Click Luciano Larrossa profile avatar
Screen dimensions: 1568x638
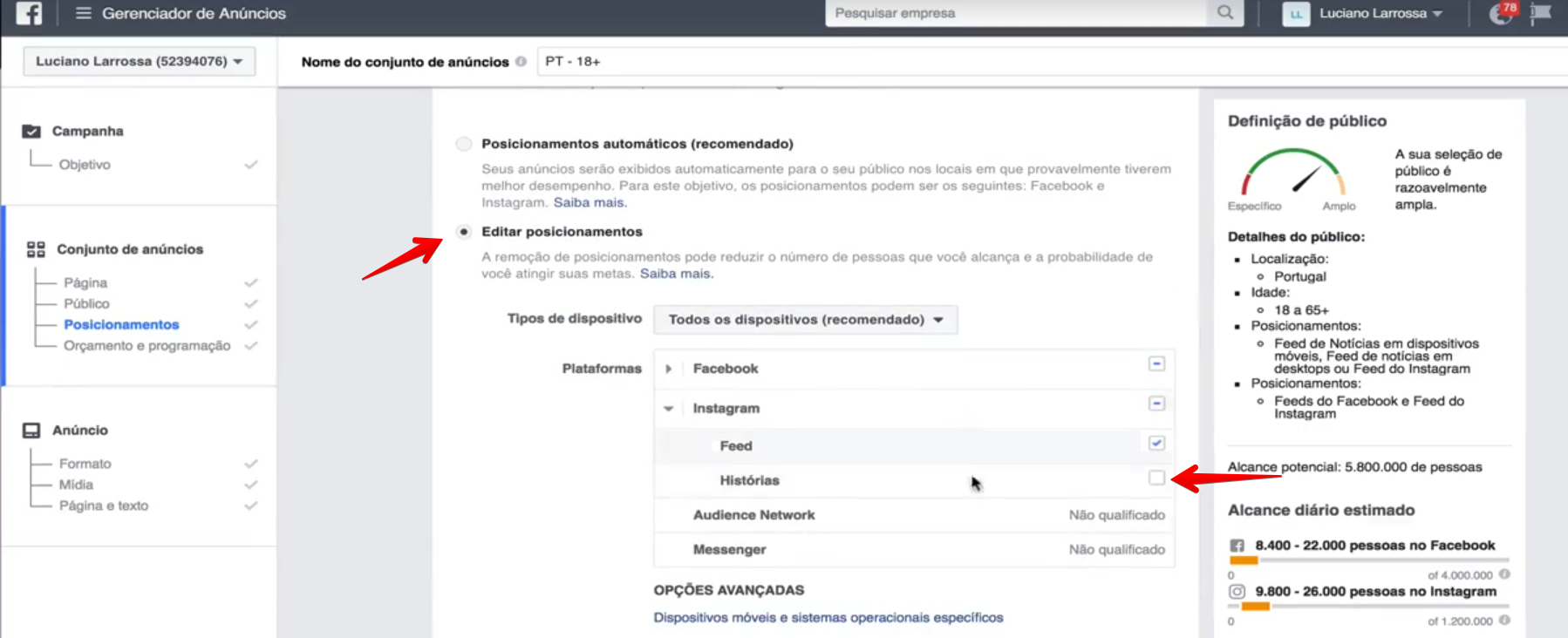click(x=1296, y=13)
